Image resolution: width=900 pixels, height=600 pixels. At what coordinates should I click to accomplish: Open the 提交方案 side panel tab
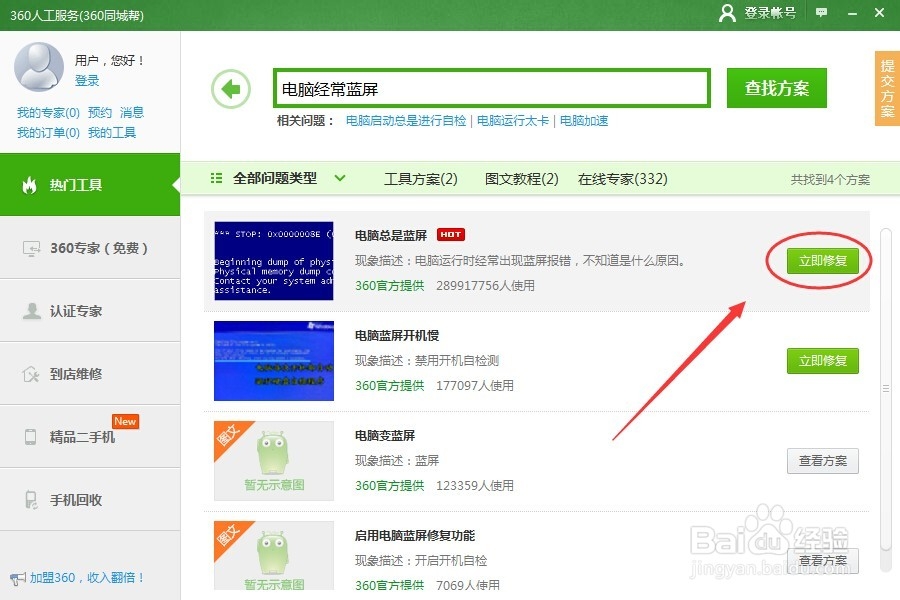(x=885, y=88)
